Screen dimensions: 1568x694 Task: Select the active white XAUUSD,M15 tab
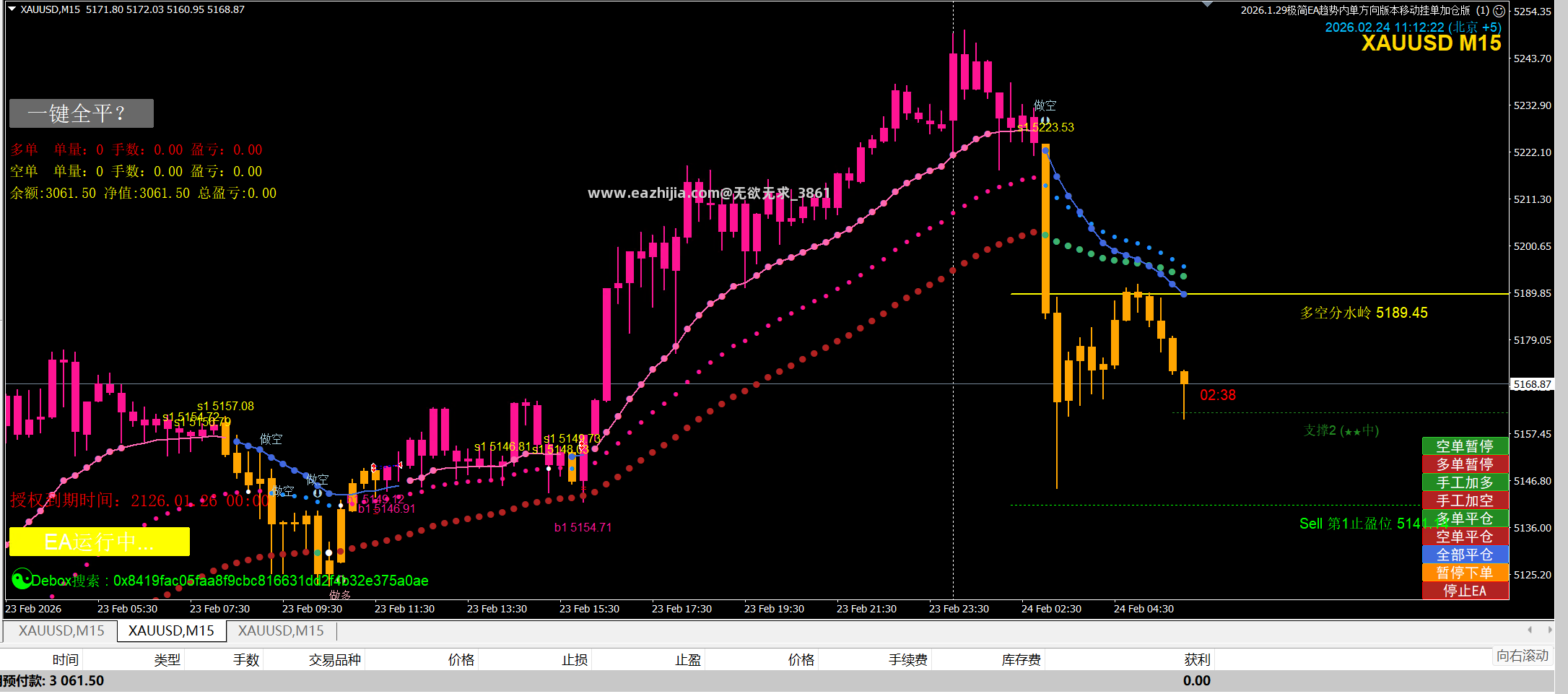171,630
